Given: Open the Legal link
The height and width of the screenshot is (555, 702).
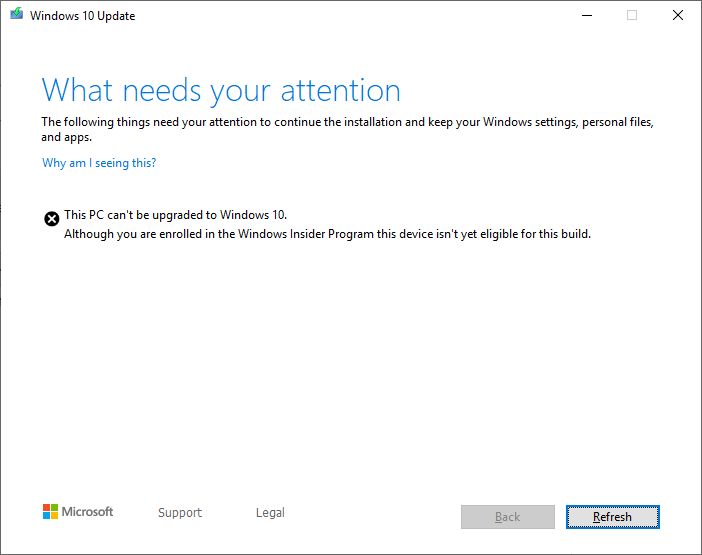Looking at the screenshot, I should pyautogui.click(x=270, y=512).
